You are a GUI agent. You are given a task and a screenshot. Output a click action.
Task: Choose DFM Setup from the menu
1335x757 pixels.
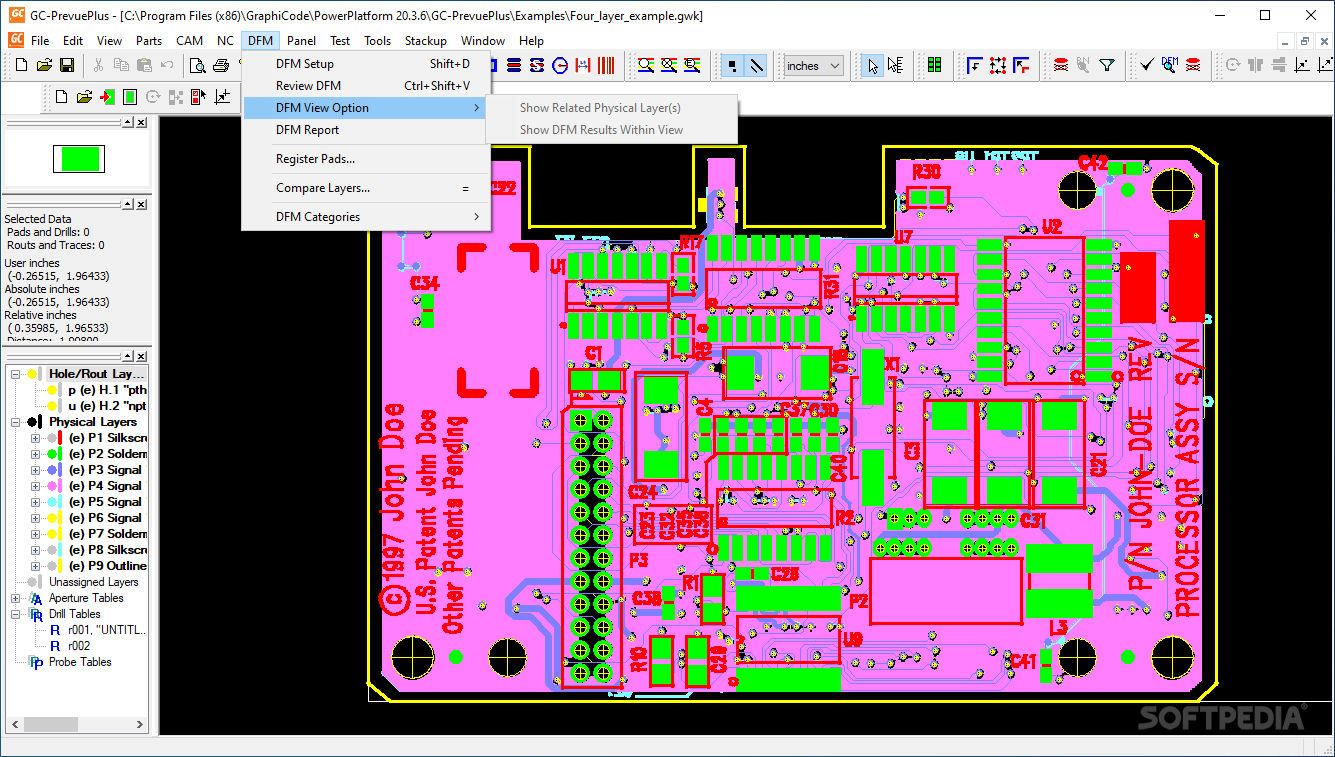coord(366,64)
